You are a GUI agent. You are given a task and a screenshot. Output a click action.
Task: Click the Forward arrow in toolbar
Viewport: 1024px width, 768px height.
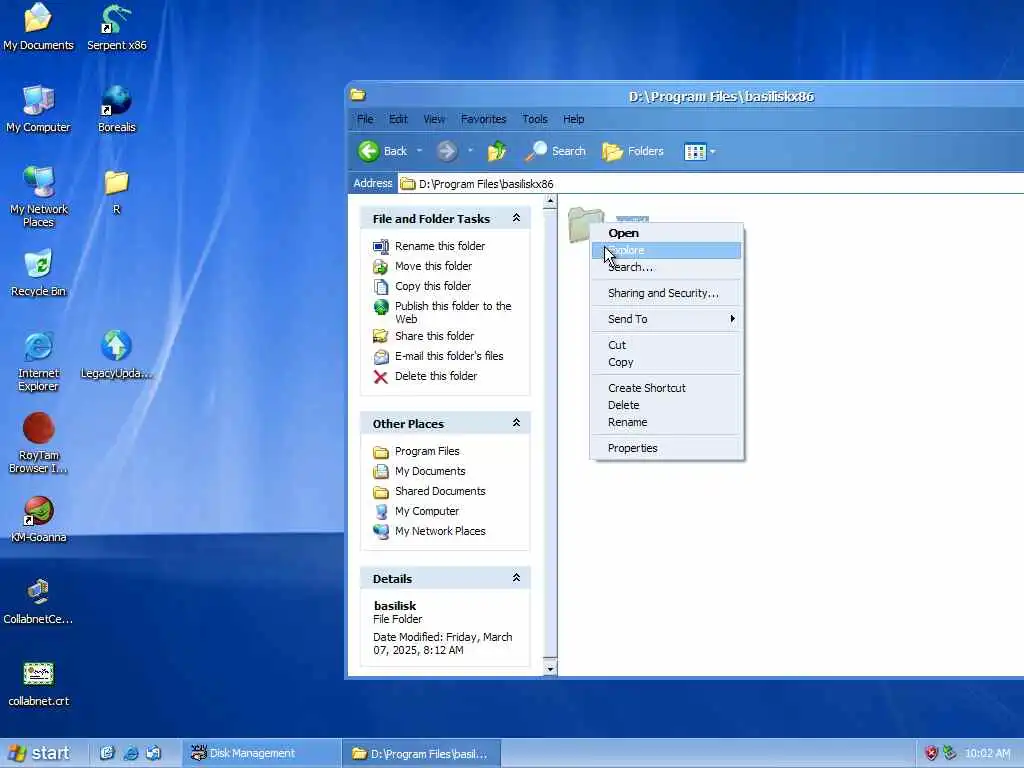click(x=447, y=151)
